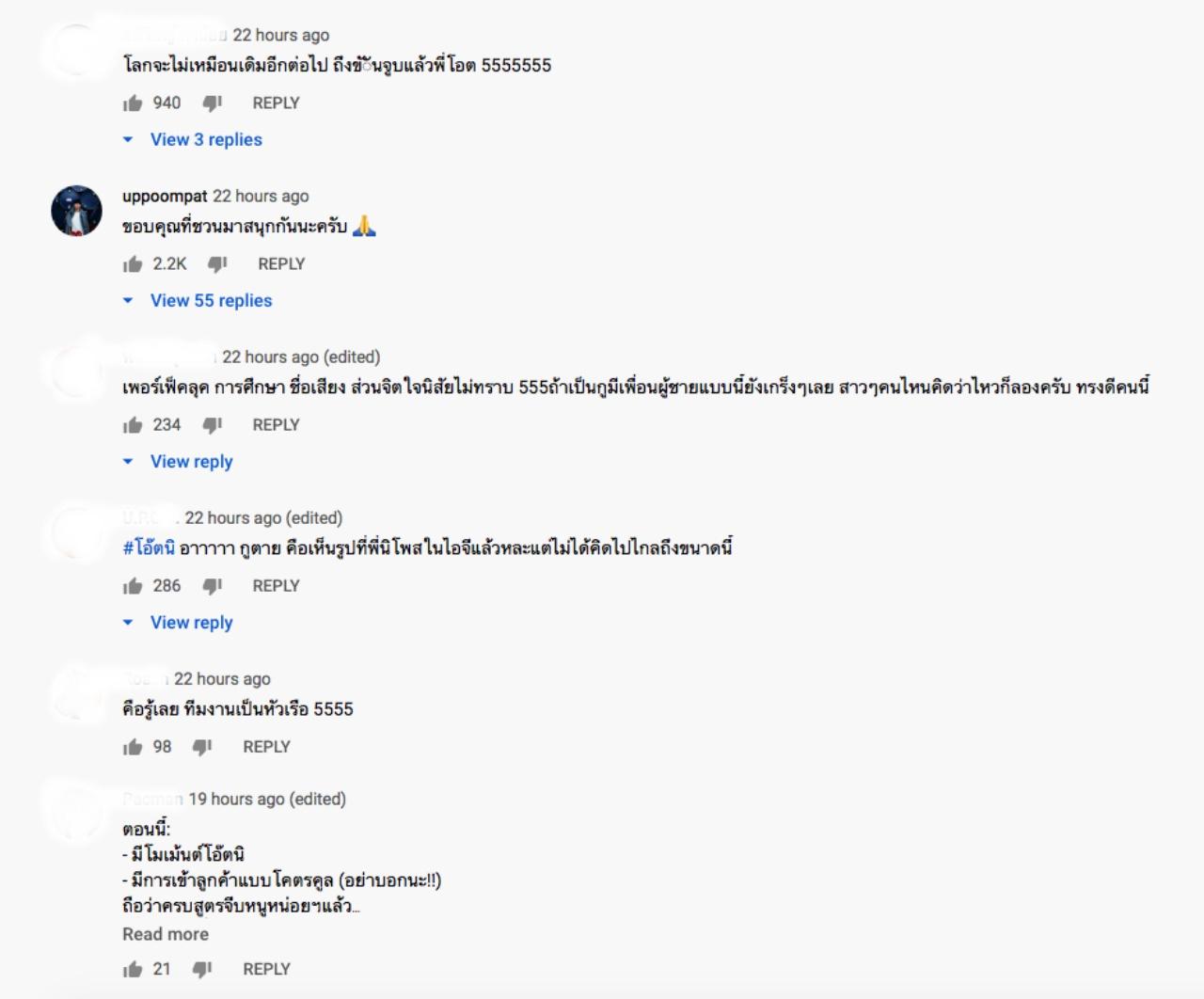Viewport: 1204px width, 999px height.
Task: Expand View 55 replies under uppoompat
Action: point(210,300)
